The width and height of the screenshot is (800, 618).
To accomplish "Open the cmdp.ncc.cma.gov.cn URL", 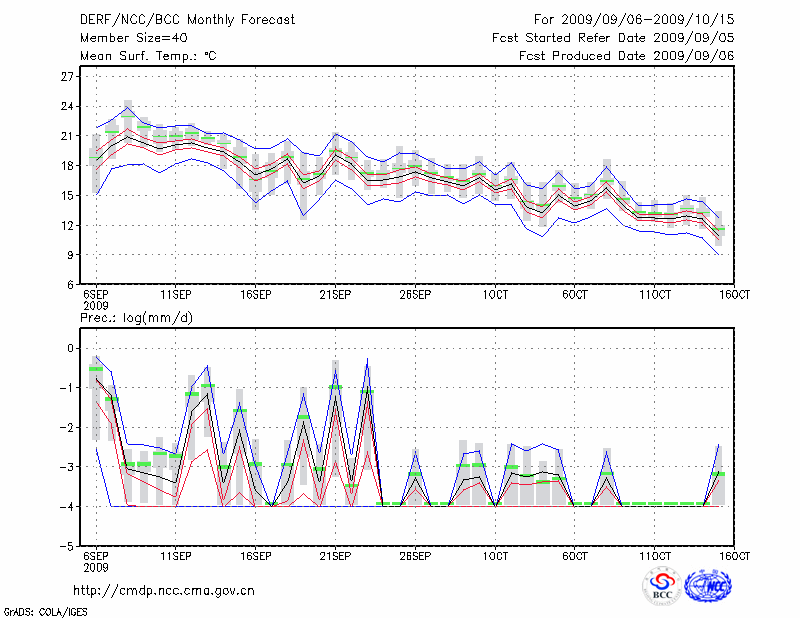I will click(x=164, y=590).
